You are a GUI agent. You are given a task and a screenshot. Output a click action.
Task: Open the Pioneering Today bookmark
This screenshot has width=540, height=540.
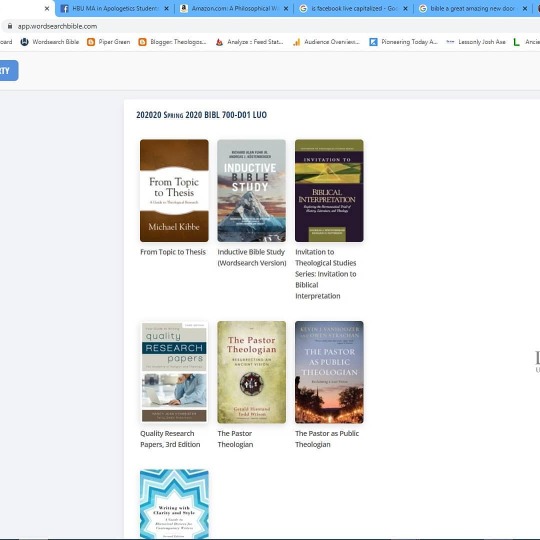click(x=403, y=42)
